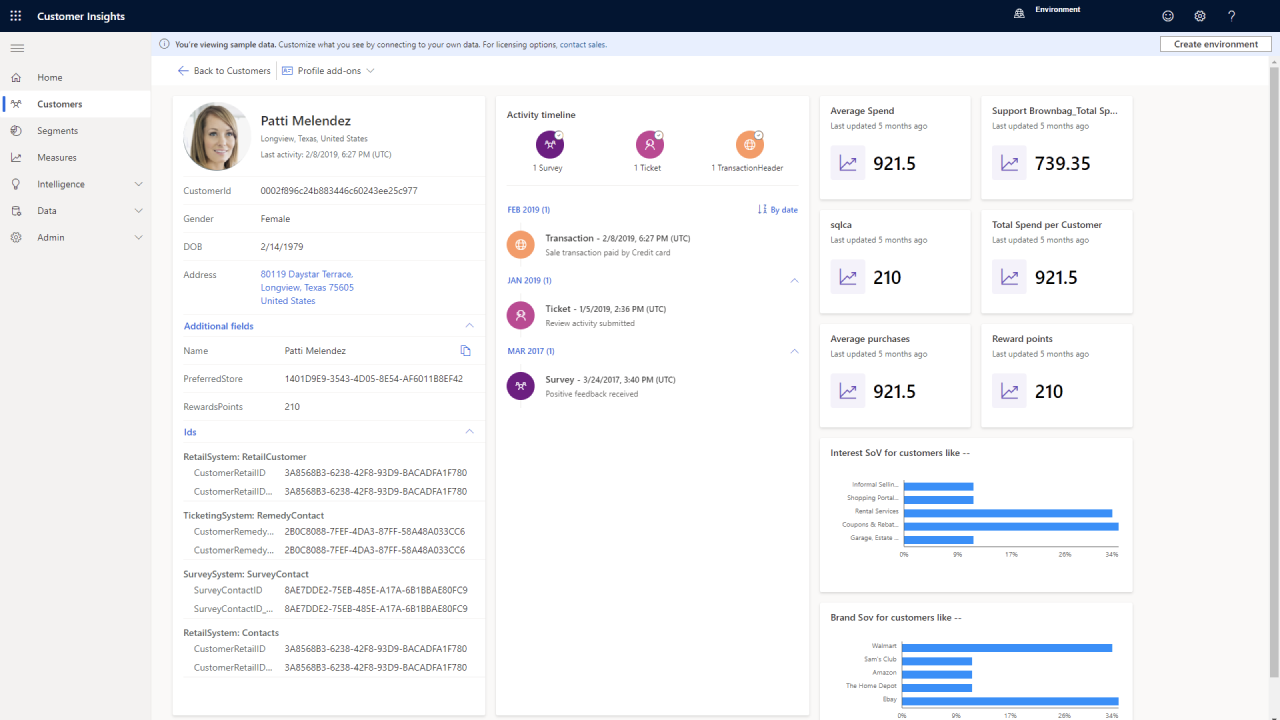
Task: Open the contact sales link
Action: click(584, 43)
